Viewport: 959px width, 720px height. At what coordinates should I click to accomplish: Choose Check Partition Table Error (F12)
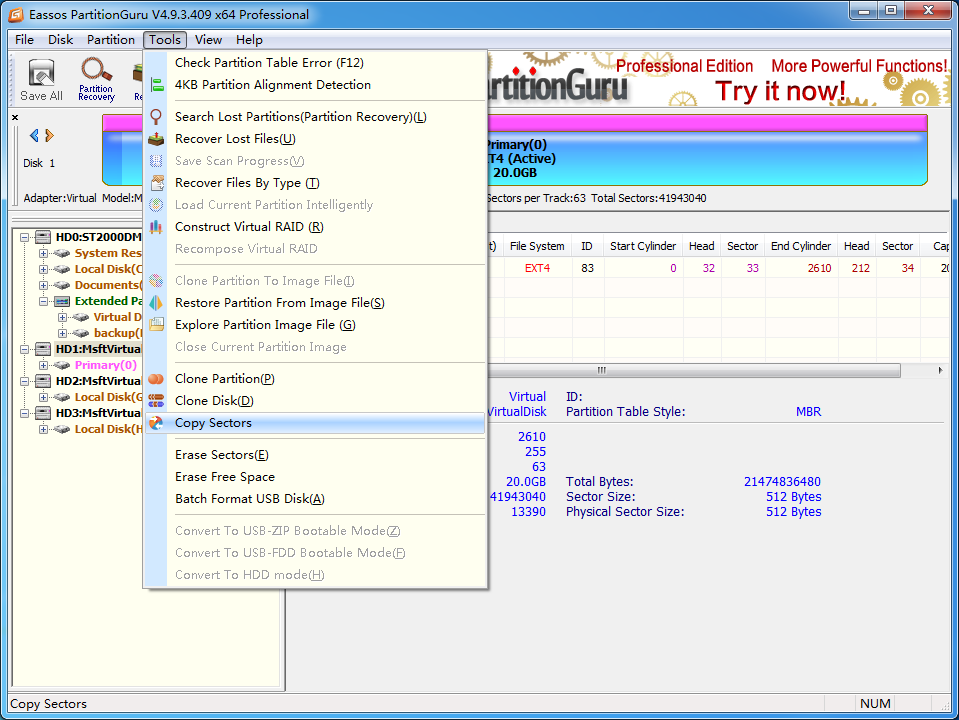[316, 63]
